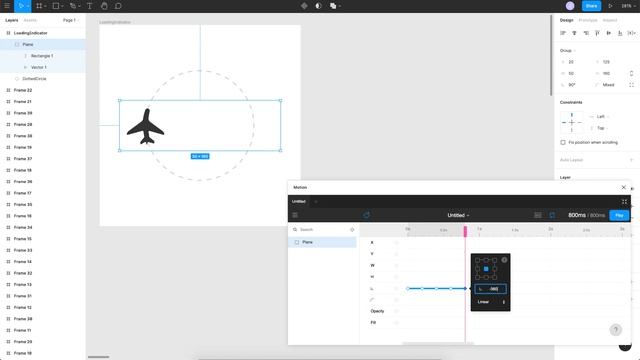This screenshot has width=640, height=360.
Task: Click the Align right icon
Action: (586, 33)
